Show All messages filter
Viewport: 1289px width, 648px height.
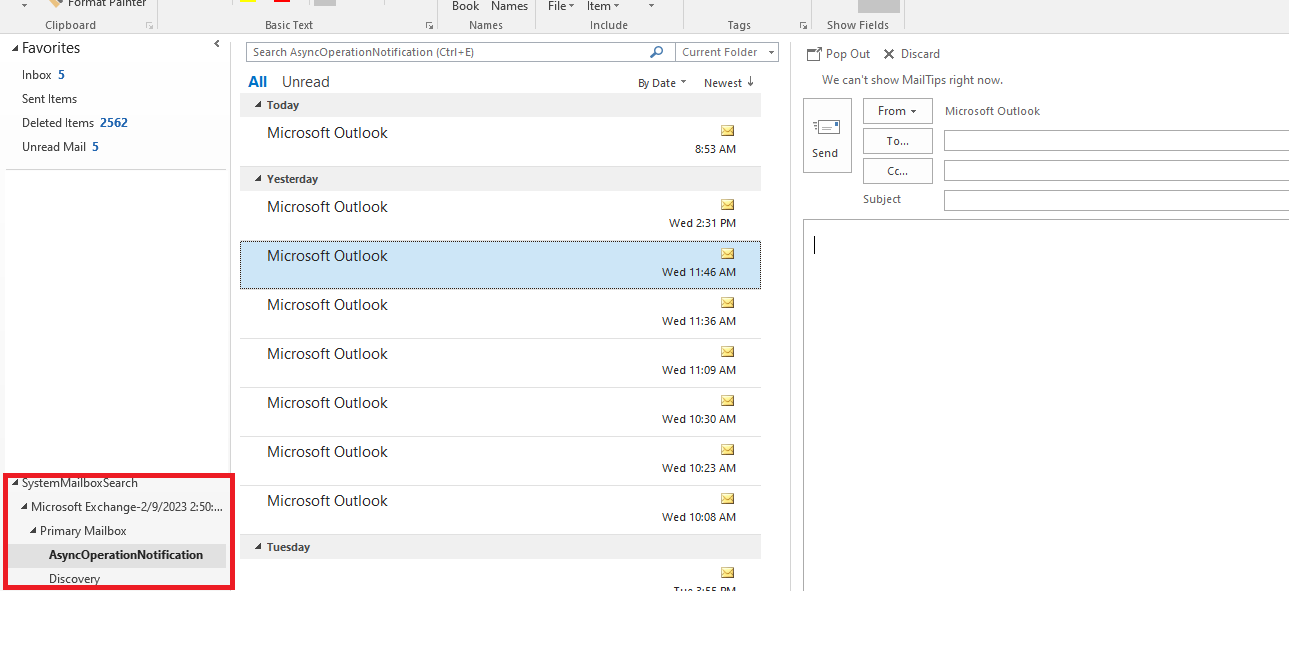coord(258,82)
